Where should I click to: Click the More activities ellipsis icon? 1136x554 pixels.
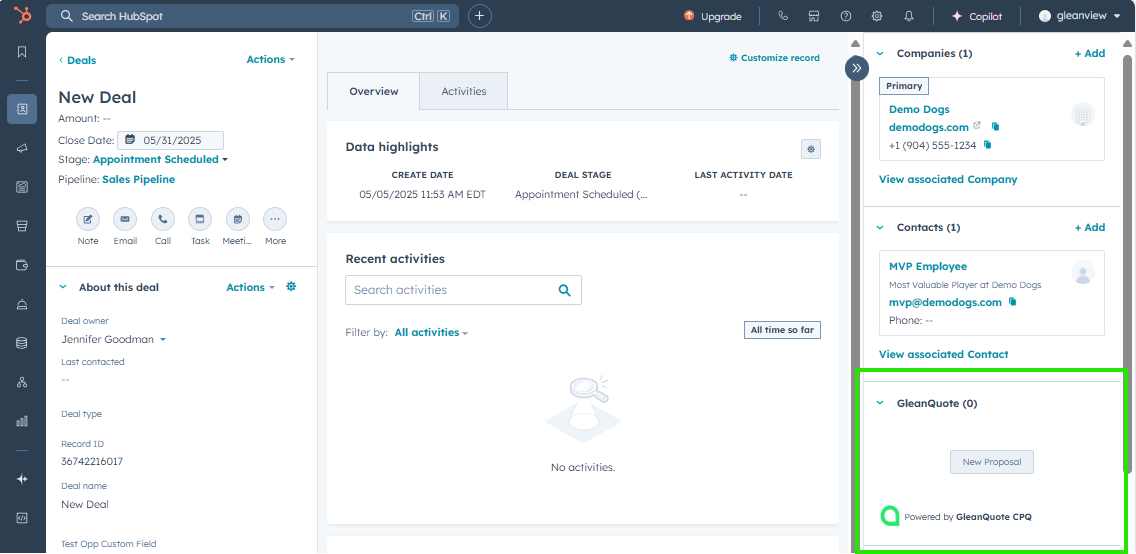[x=275, y=219]
